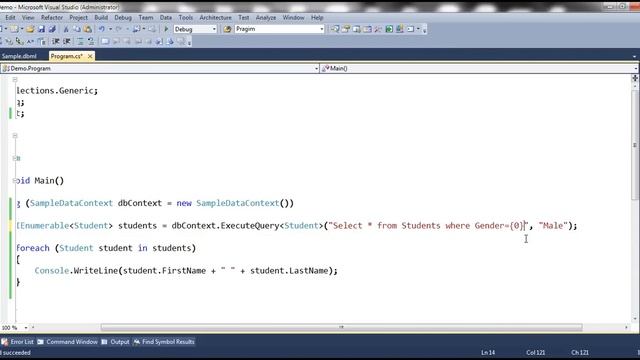
Task: Switch to the Sample.dbml tab
Action: tap(19, 56)
